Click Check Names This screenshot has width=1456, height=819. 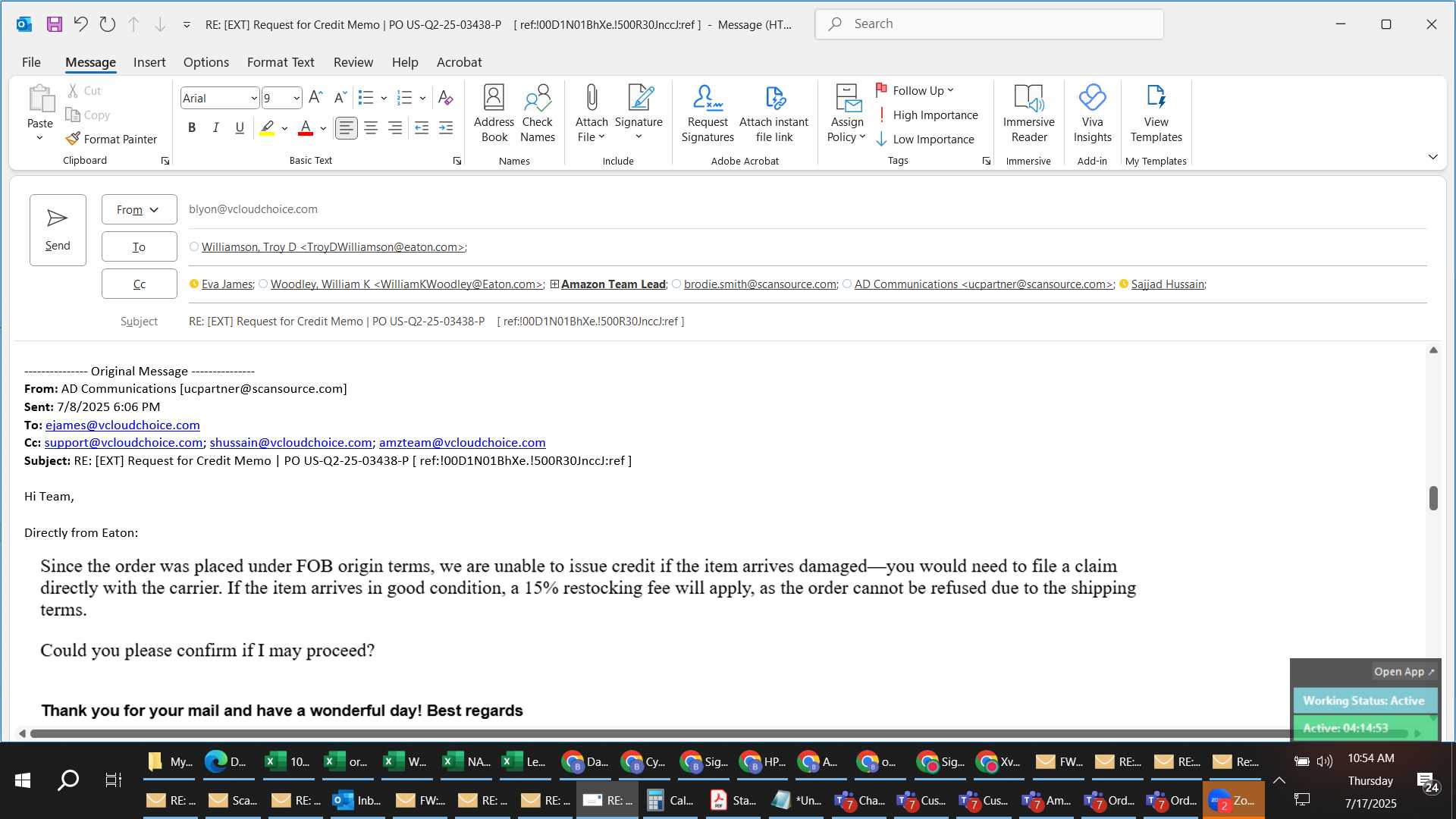click(538, 113)
